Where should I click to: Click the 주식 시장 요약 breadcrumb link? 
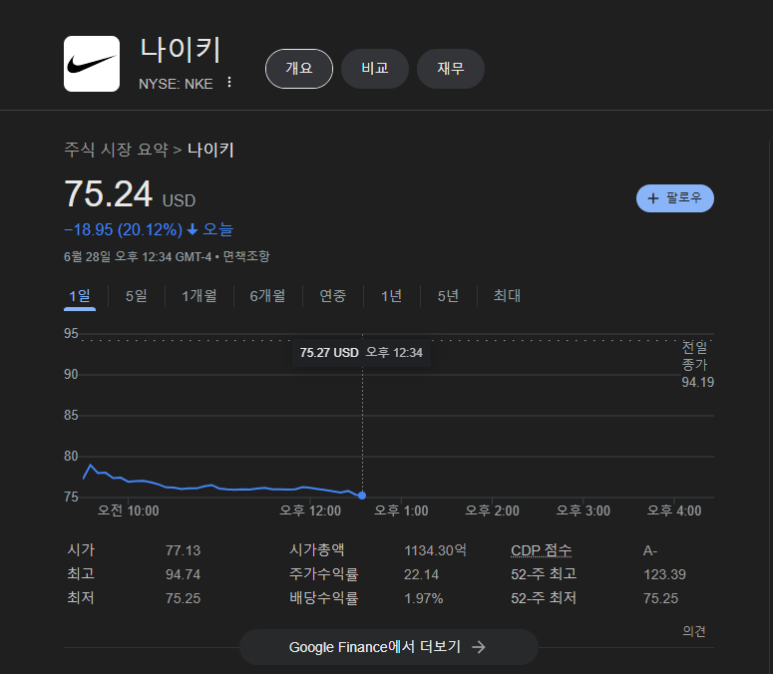click(116, 149)
